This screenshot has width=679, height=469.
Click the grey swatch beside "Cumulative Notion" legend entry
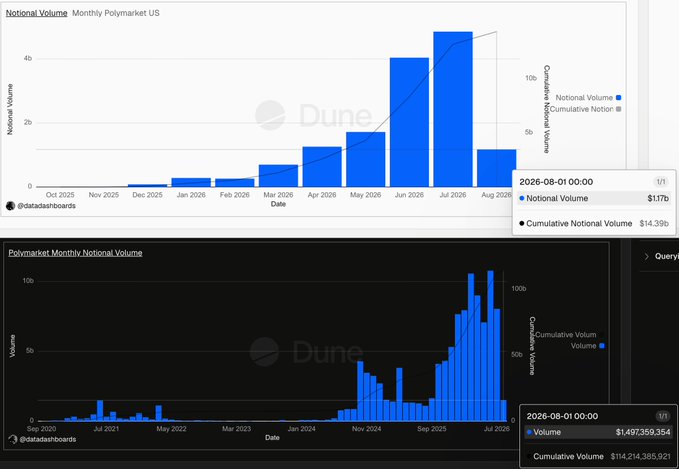click(618, 109)
